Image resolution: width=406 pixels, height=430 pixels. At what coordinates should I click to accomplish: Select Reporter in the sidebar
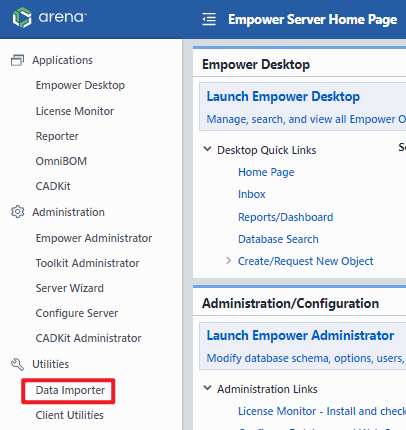(57, 136)
